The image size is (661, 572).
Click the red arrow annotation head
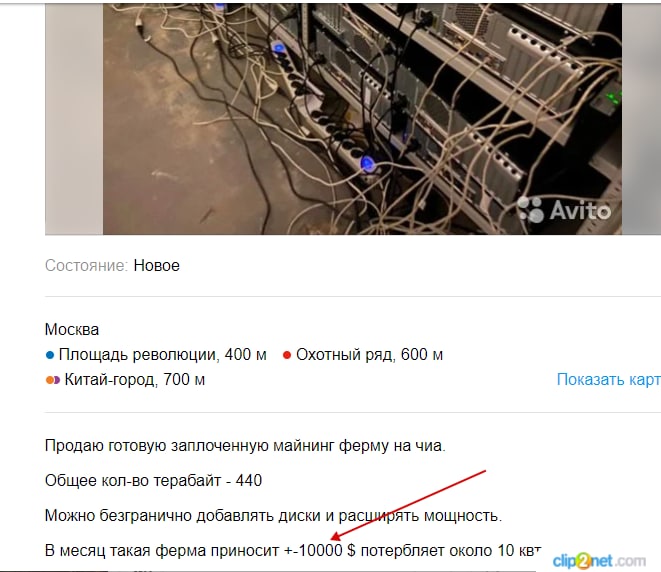pos(335,537)
